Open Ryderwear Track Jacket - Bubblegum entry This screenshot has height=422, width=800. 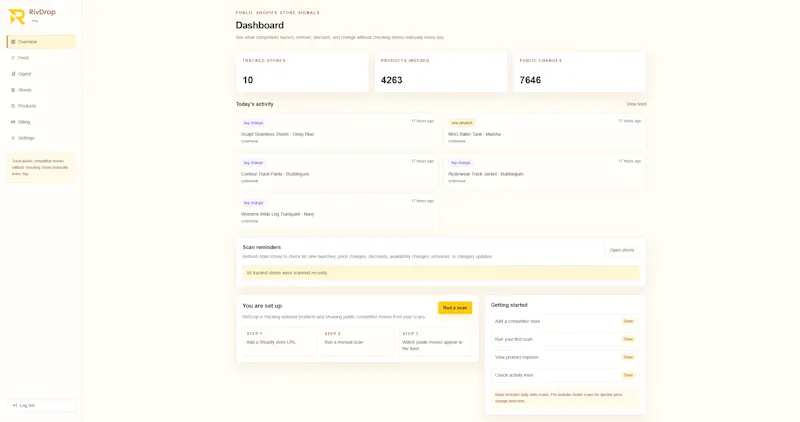point(544,171)
